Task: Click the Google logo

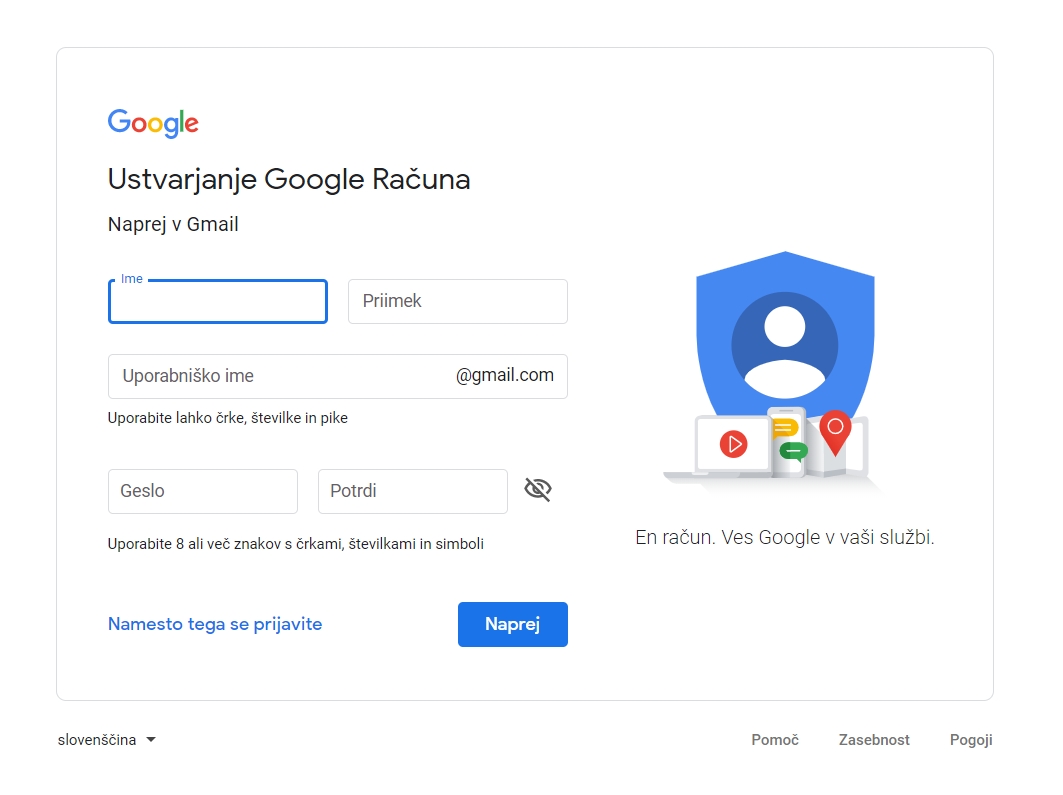Action: click(153, 123)
